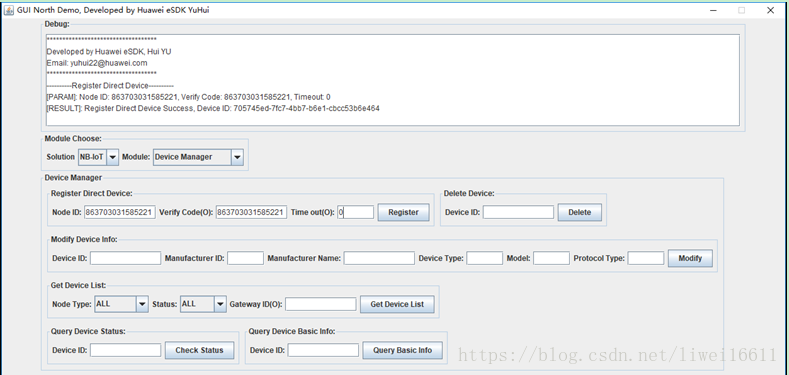Focus the Node ID input field
The image size is (789, 375).
[x=120, y=212]
